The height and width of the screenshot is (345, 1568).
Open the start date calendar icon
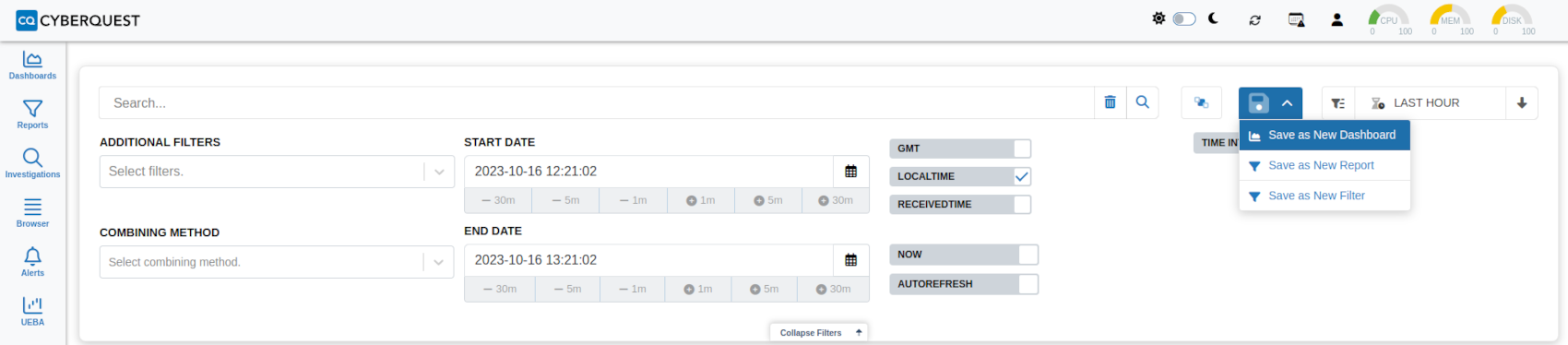coord(850,172)
